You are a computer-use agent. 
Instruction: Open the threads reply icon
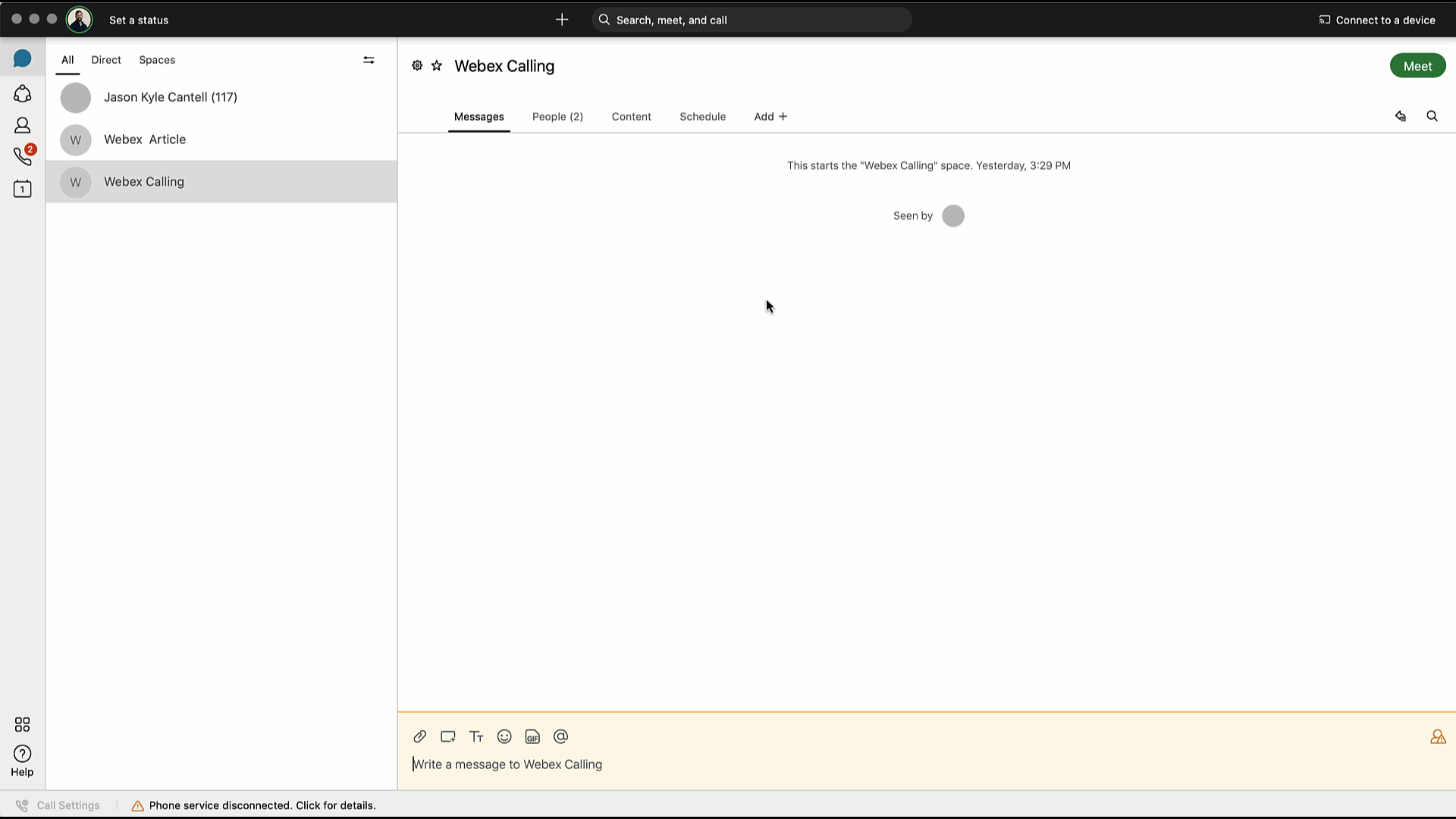tap(1401, 116)
